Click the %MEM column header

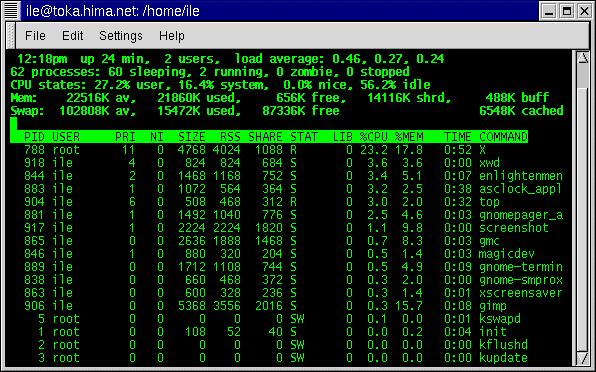pyautogui.click(x=409, y=137)
